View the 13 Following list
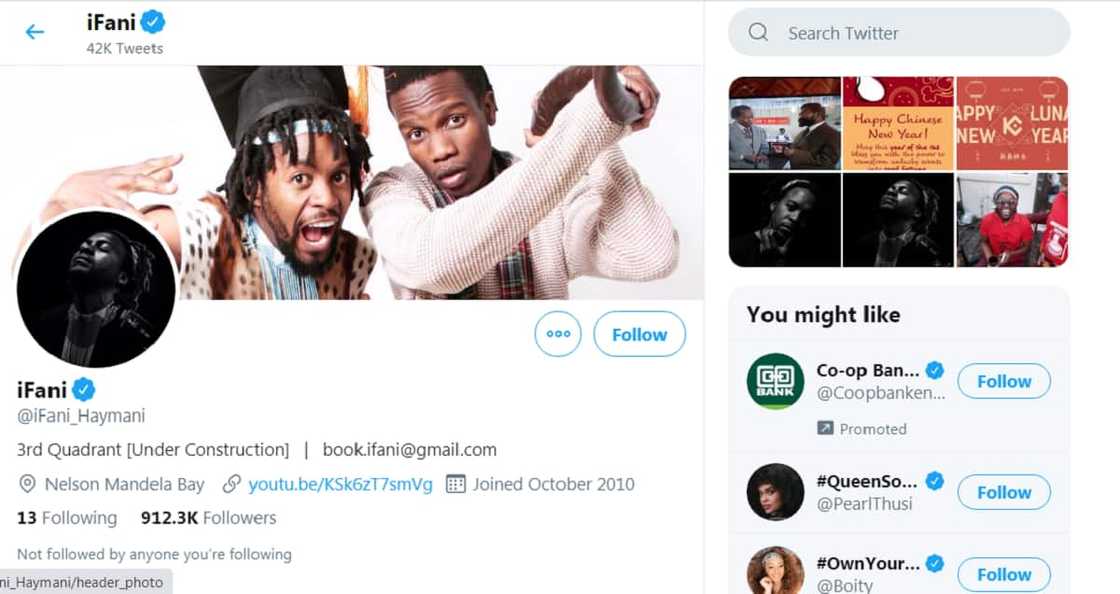Screen dimensions: 1120x594 click(67, 518)
